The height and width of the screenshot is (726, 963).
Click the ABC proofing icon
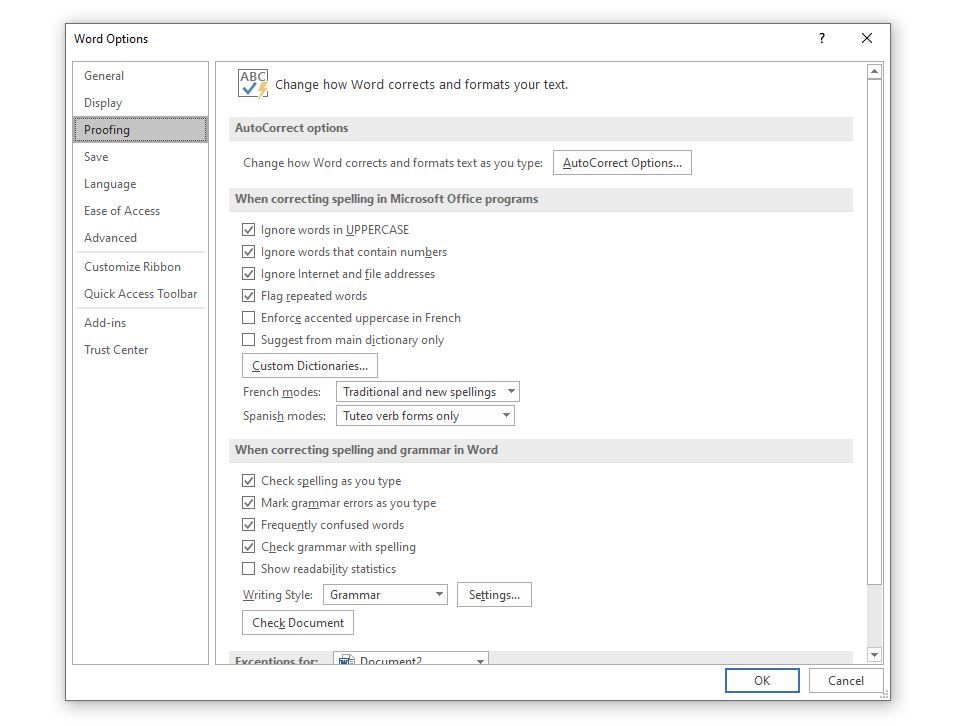252,84
